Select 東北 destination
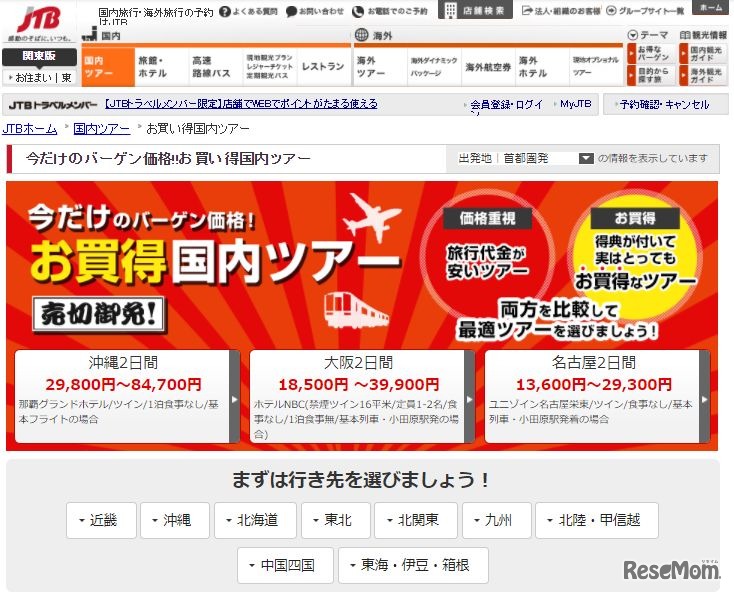 point(336,520)
